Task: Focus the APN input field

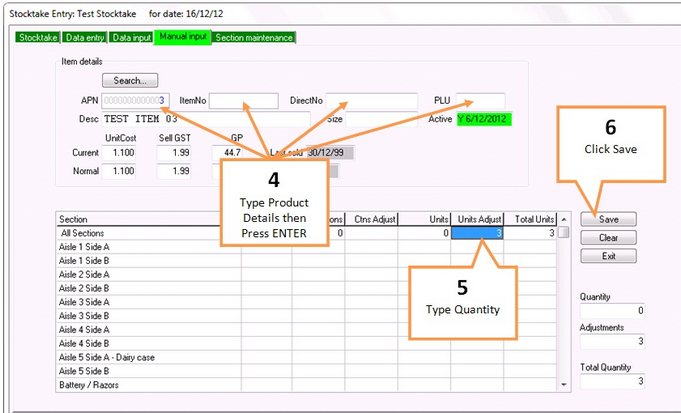Action: (136, 101)
